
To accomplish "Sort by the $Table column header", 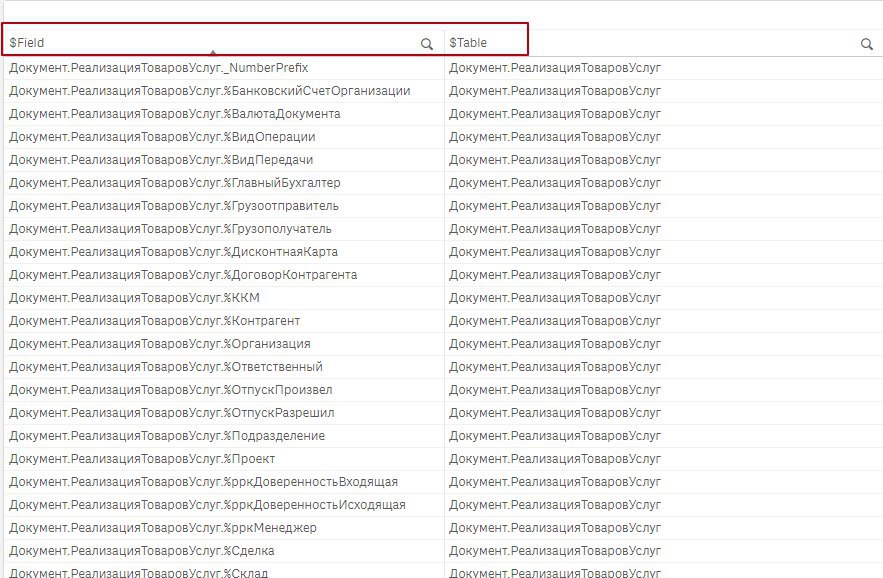I will pyautogui.click(x=468, y=43).
